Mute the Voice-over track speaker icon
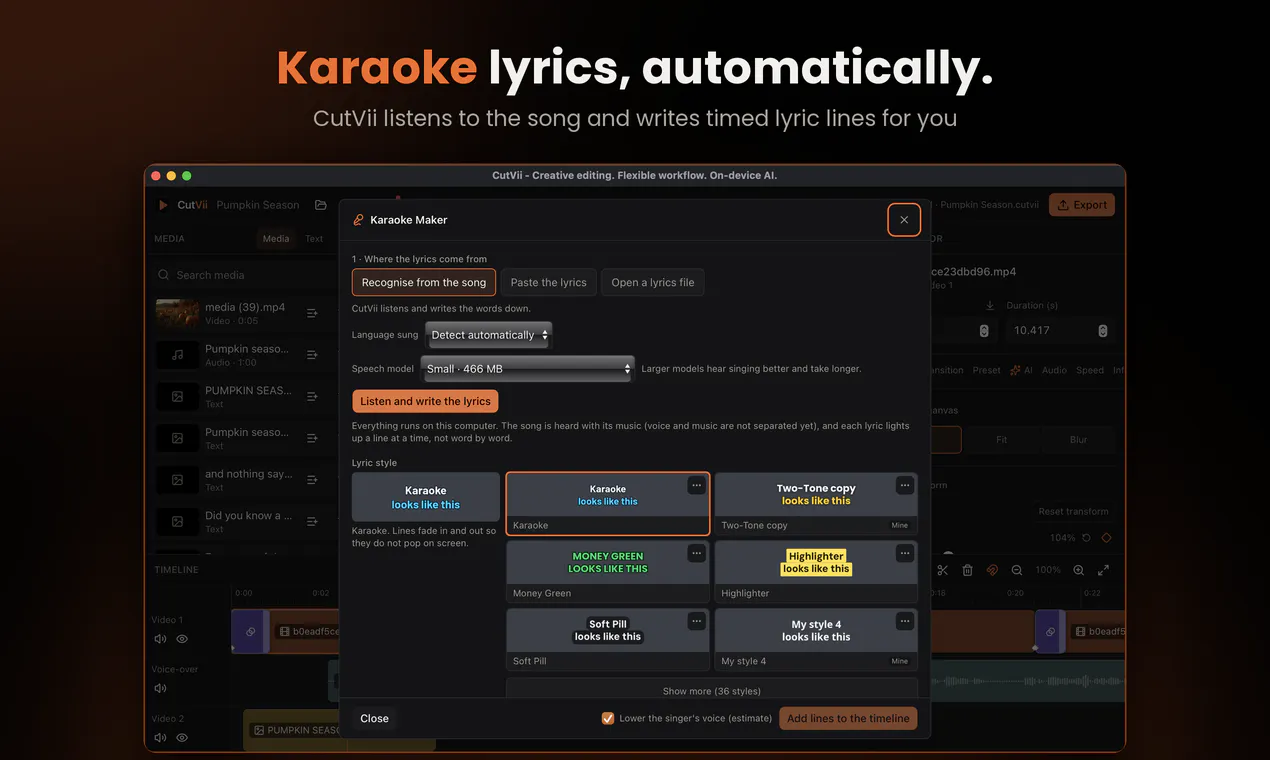 (x=160, y=688)
